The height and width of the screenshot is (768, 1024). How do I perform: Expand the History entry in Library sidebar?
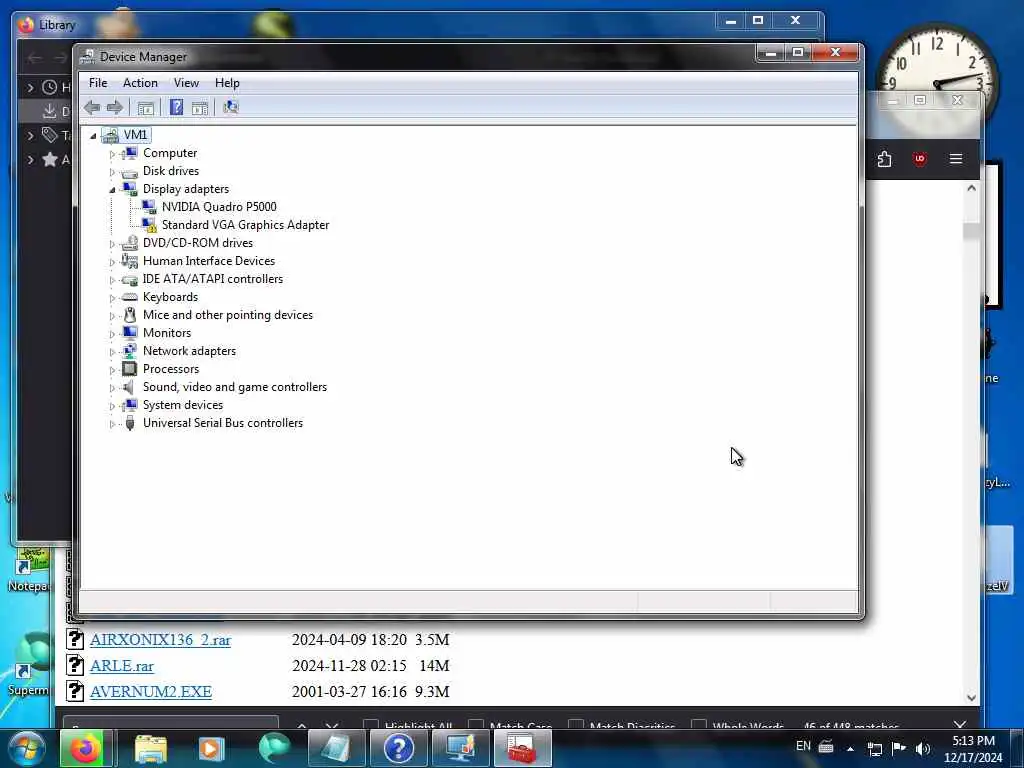(30, 87)
